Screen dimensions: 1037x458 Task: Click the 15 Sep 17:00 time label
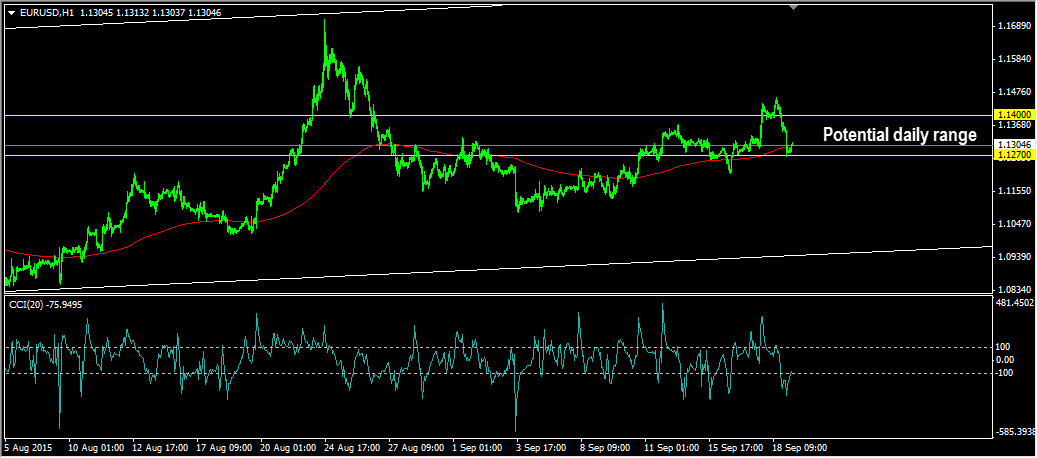pos(737,447)
